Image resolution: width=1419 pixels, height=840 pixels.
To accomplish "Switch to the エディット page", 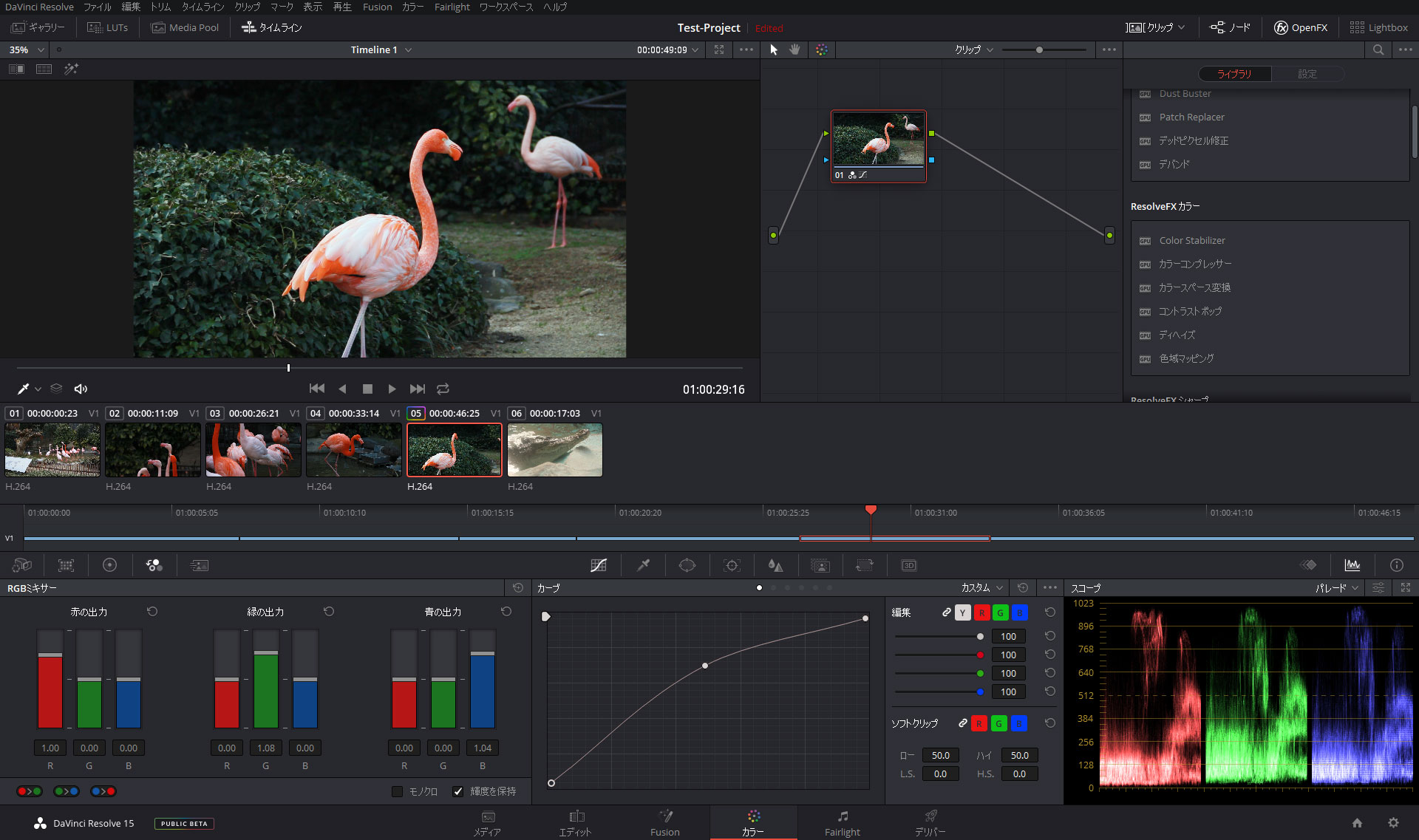I will point(576,823).
